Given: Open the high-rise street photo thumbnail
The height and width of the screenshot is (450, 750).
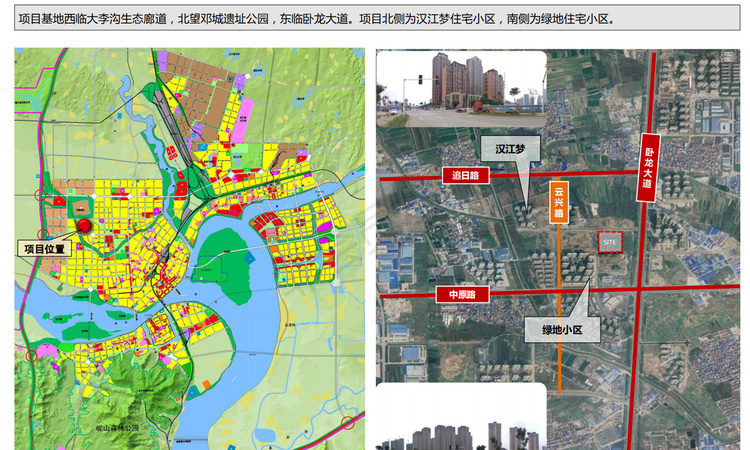Looking at the screenshot, I should point(462,89).
